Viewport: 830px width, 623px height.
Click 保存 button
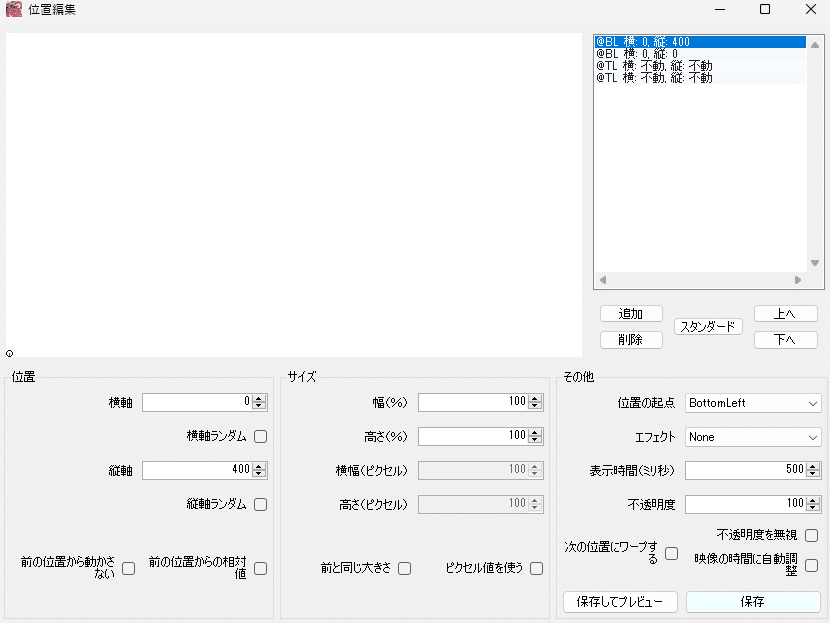coord(753,602)
